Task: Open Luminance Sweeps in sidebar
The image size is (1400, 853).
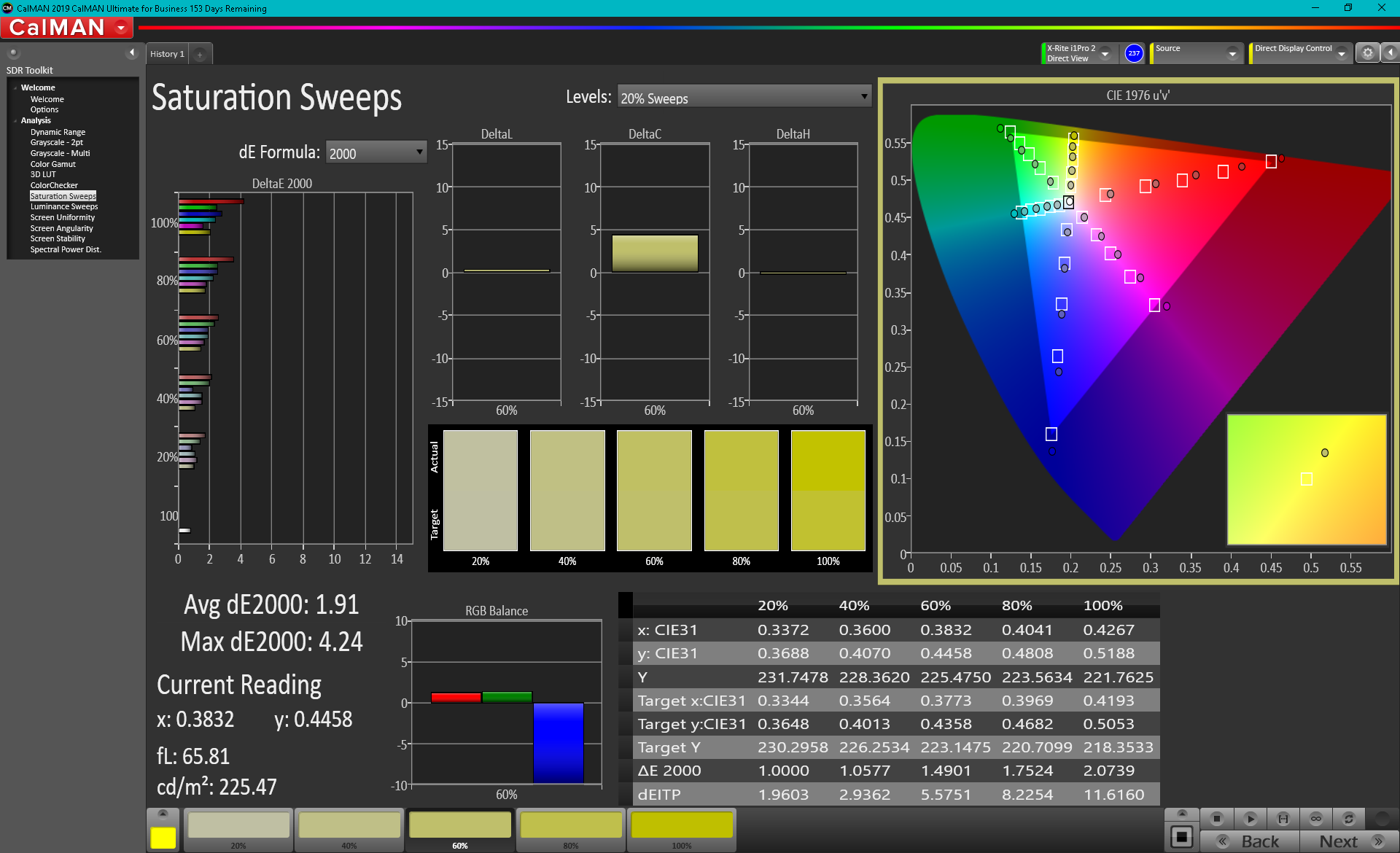Action: click(x=64, y=206)
